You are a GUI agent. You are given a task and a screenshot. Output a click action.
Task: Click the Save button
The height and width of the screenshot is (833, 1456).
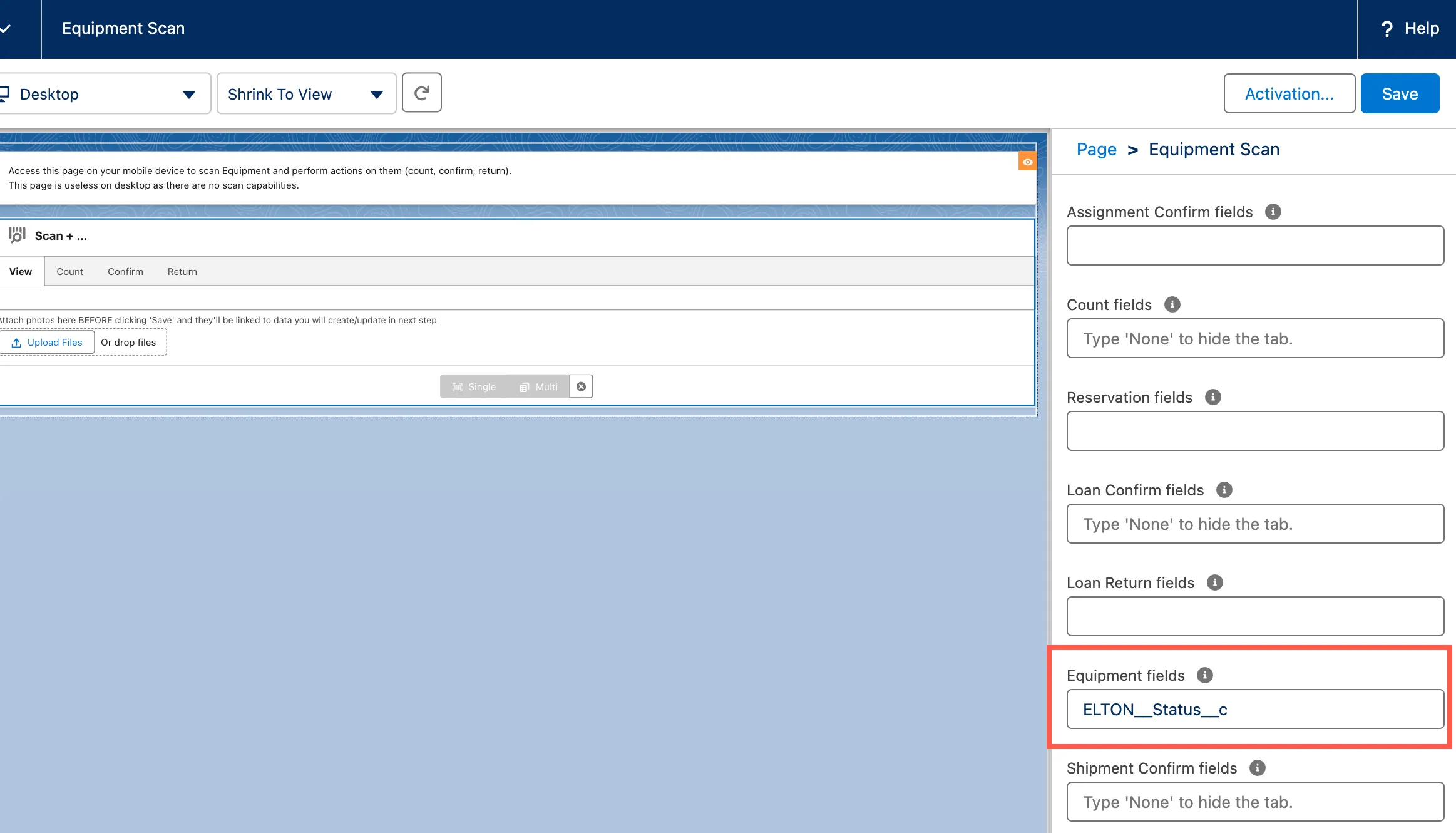[1400, 93]
